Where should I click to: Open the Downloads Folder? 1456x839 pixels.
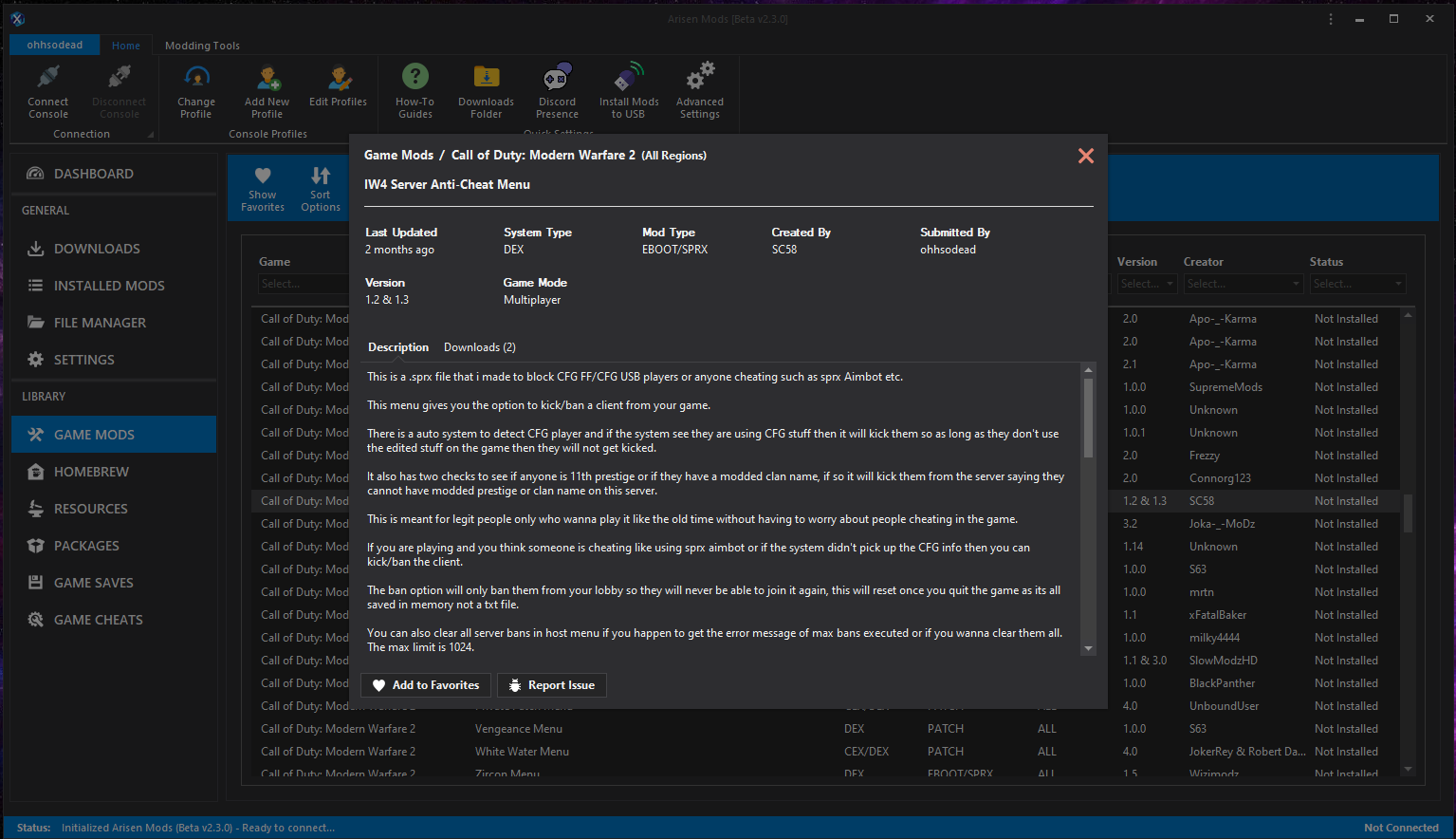(x=486, y=92)
